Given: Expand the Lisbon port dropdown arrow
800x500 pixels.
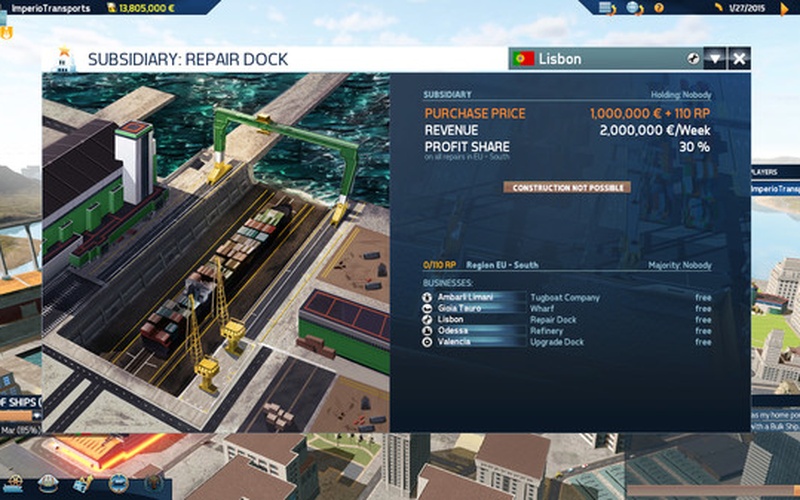Looking at the screenshot, I should coord(714,58).
